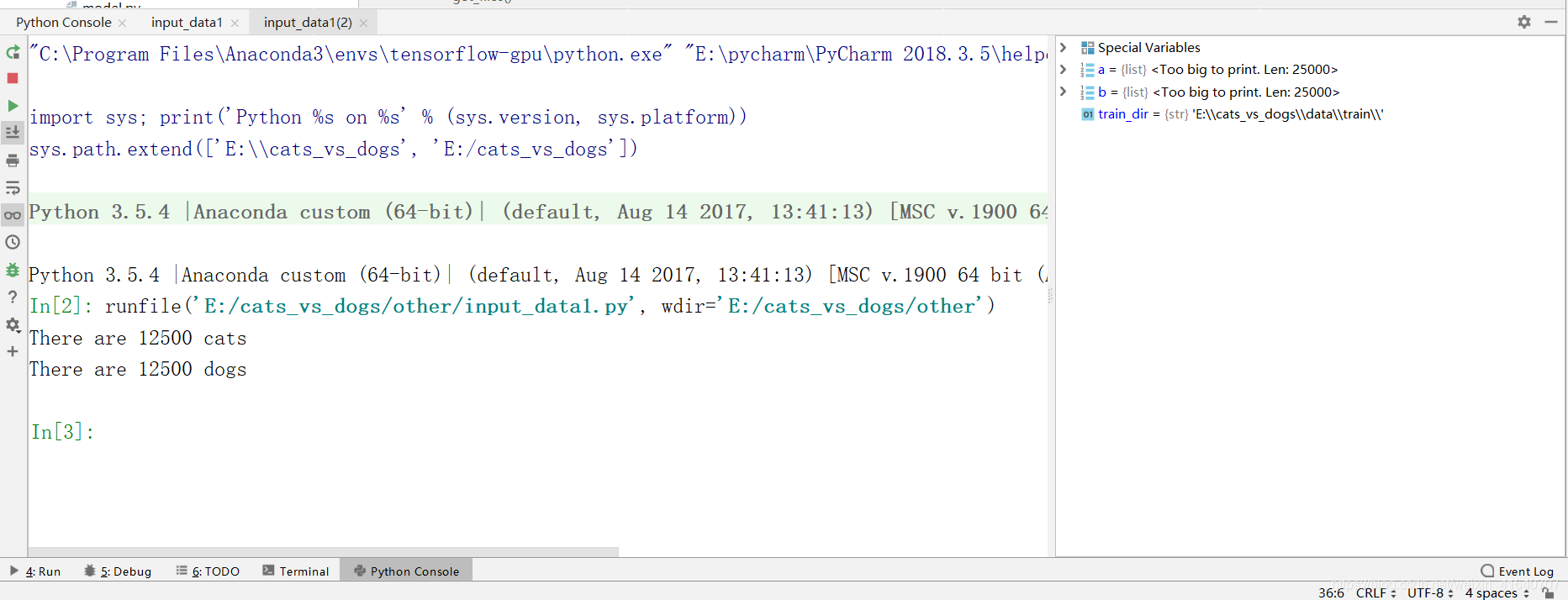Viewport: 1568px width, 600px height.
Task: Click the horizontal scrollbar of console
Action: coord(324,552)
